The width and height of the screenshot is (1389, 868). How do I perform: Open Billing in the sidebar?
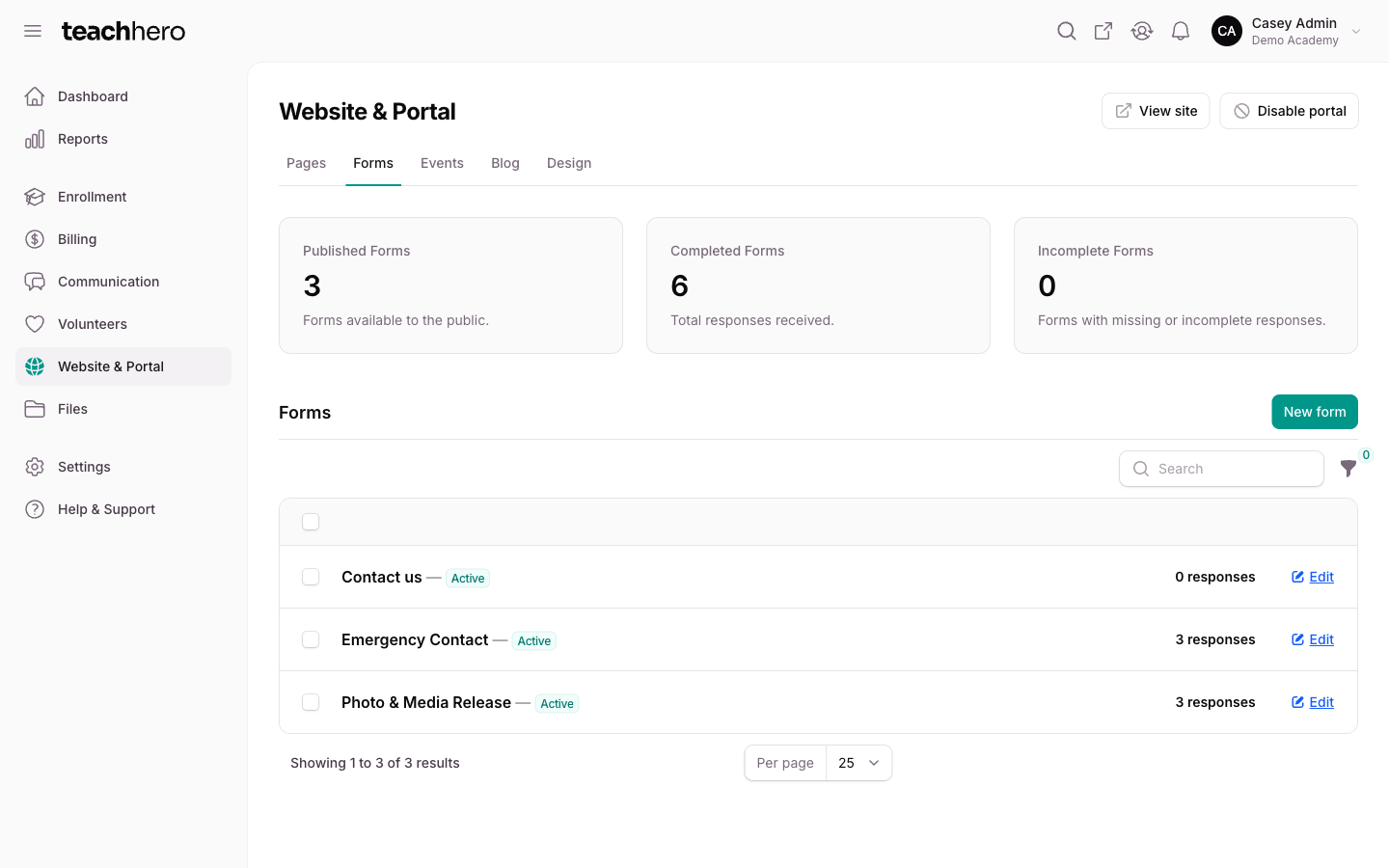click(123, 239)
